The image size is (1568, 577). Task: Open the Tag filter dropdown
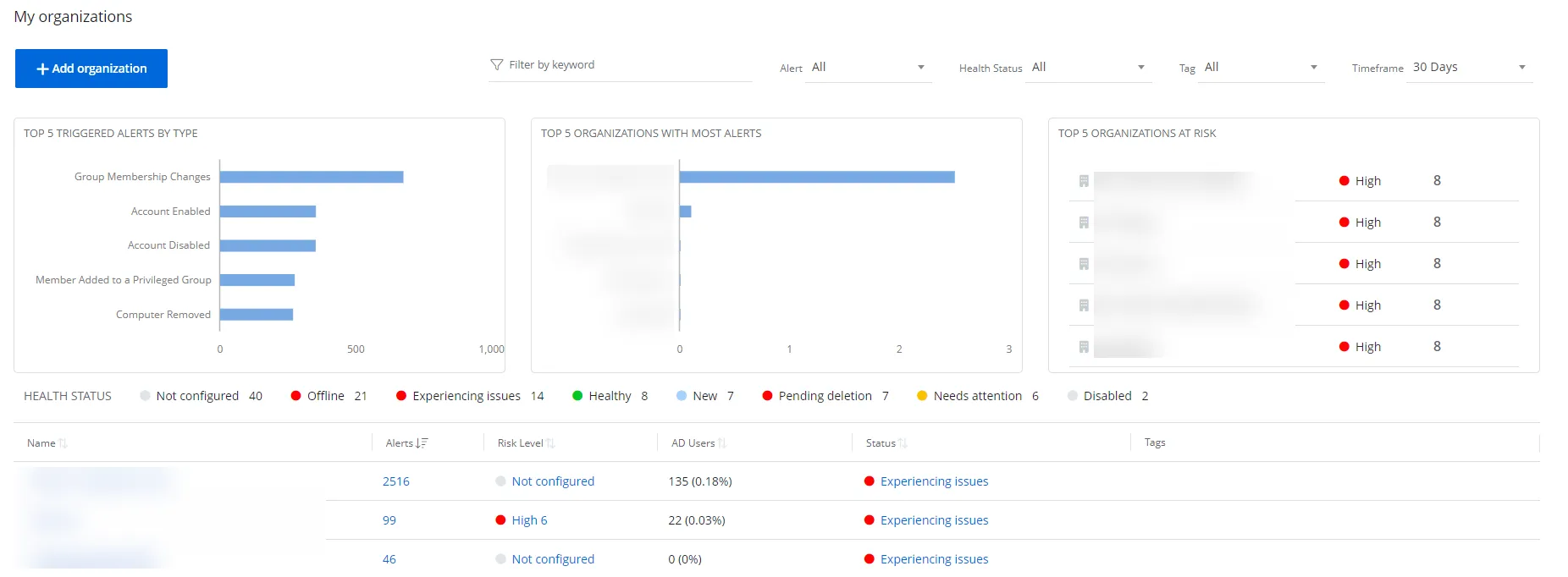click(1261, 67)
